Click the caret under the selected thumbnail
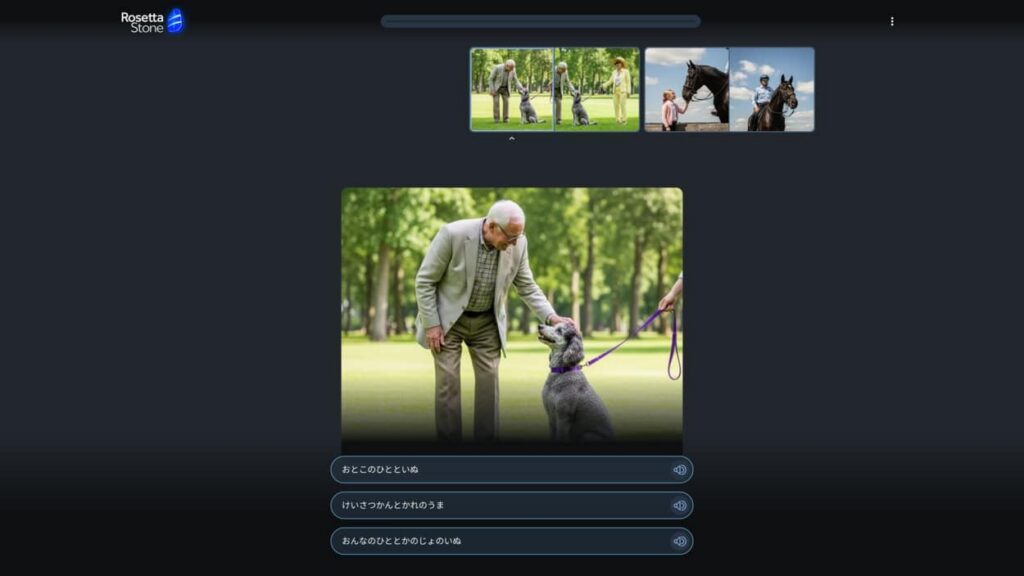 click(x=511, y=138)
